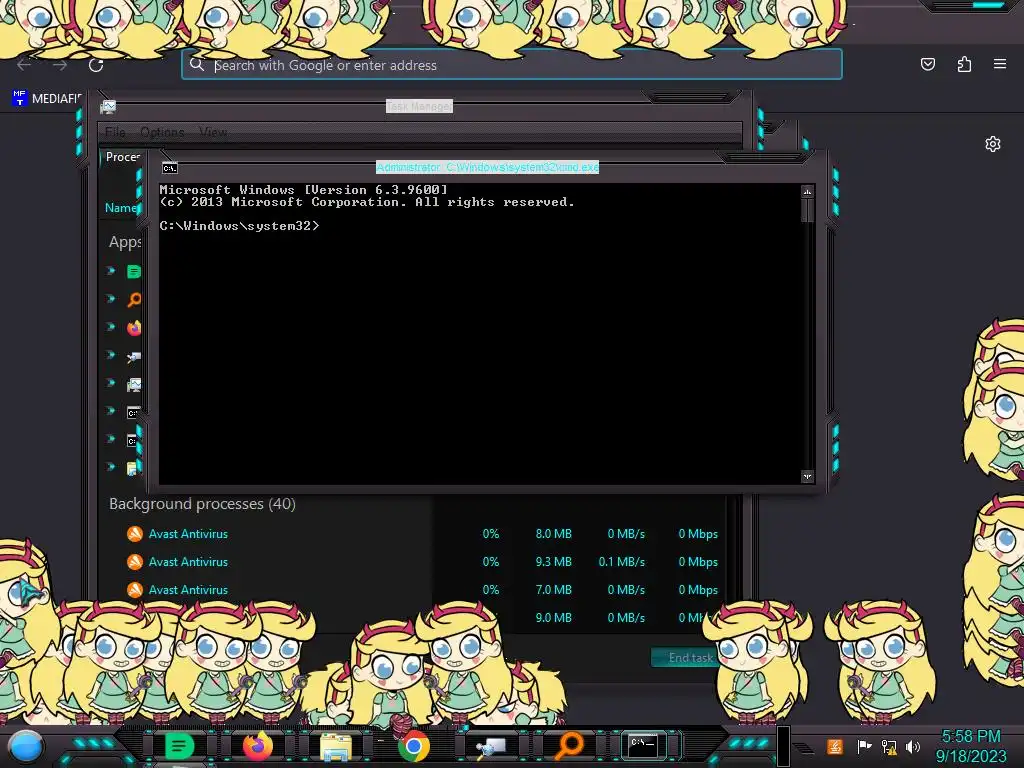Expand the first cmd process row

point(111,411)
